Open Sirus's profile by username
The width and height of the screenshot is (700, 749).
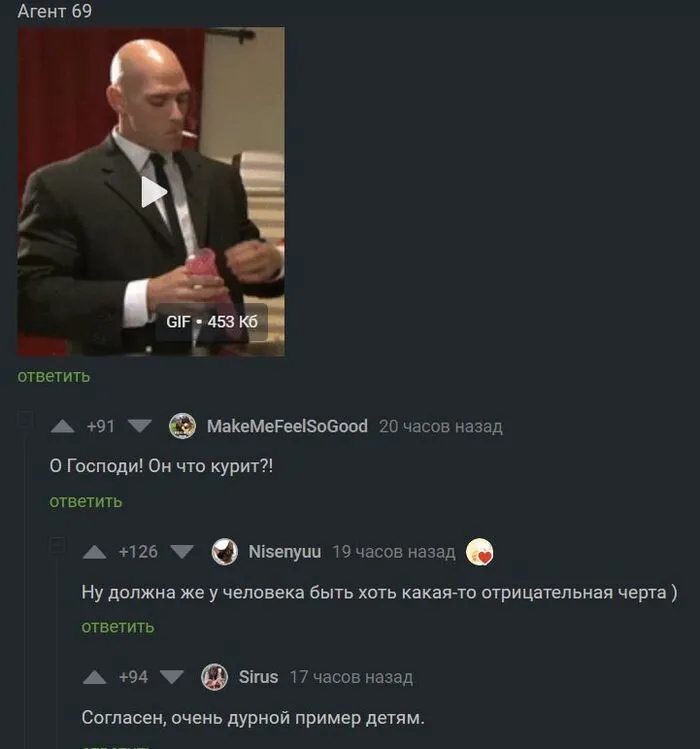click(258, 677)
